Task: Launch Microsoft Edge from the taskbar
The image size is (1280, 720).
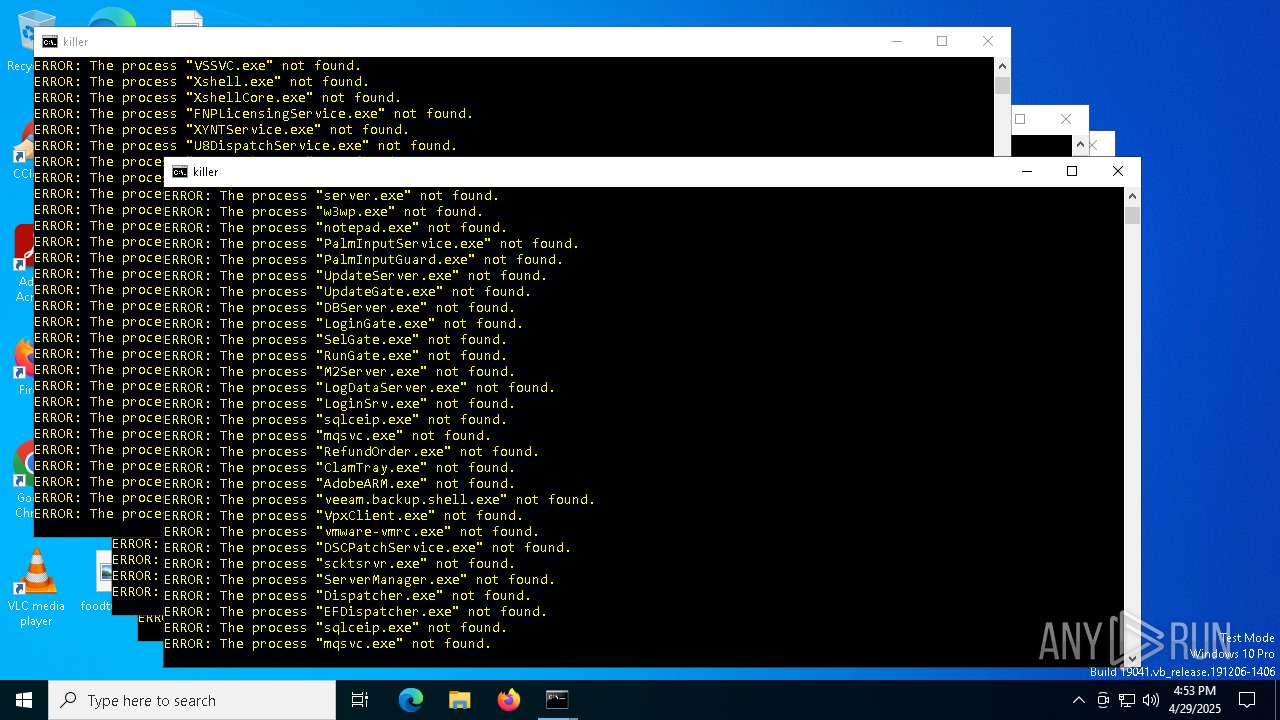Action: point(411,700)
